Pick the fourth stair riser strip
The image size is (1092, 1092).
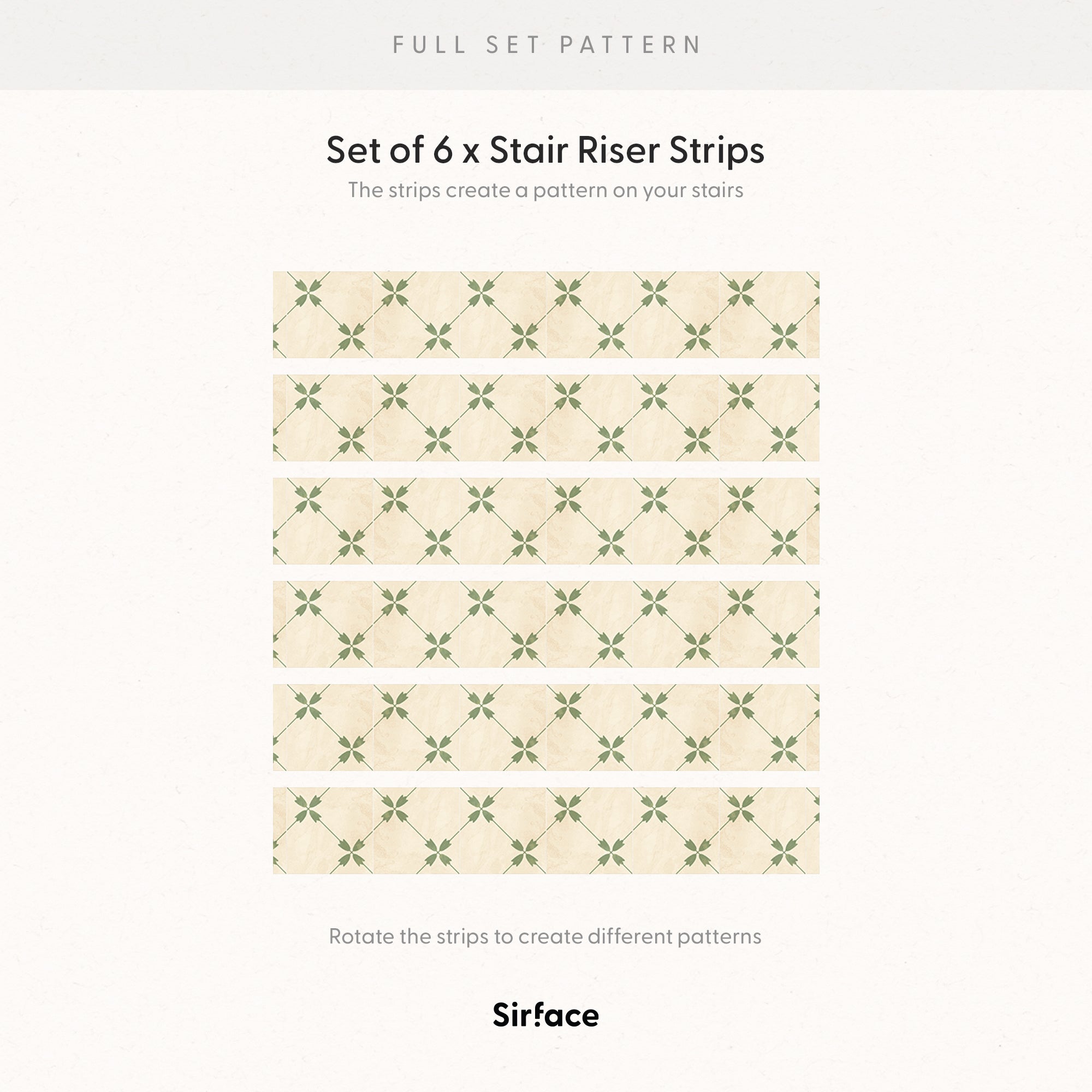point(546,624)
